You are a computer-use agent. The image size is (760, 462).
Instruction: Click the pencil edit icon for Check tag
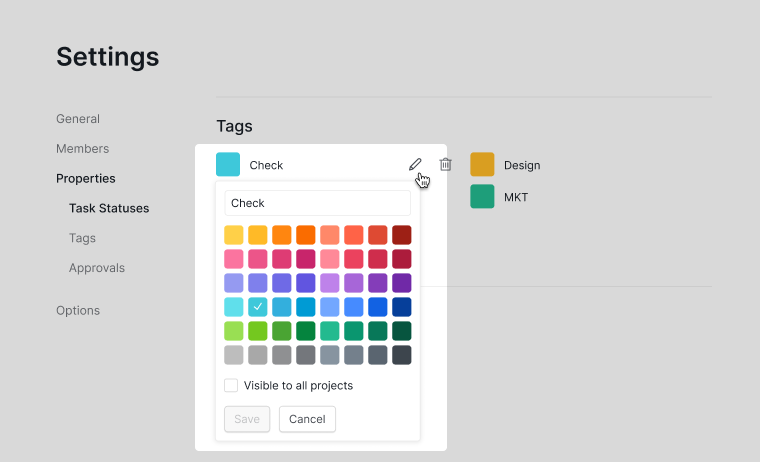(415, 164)
